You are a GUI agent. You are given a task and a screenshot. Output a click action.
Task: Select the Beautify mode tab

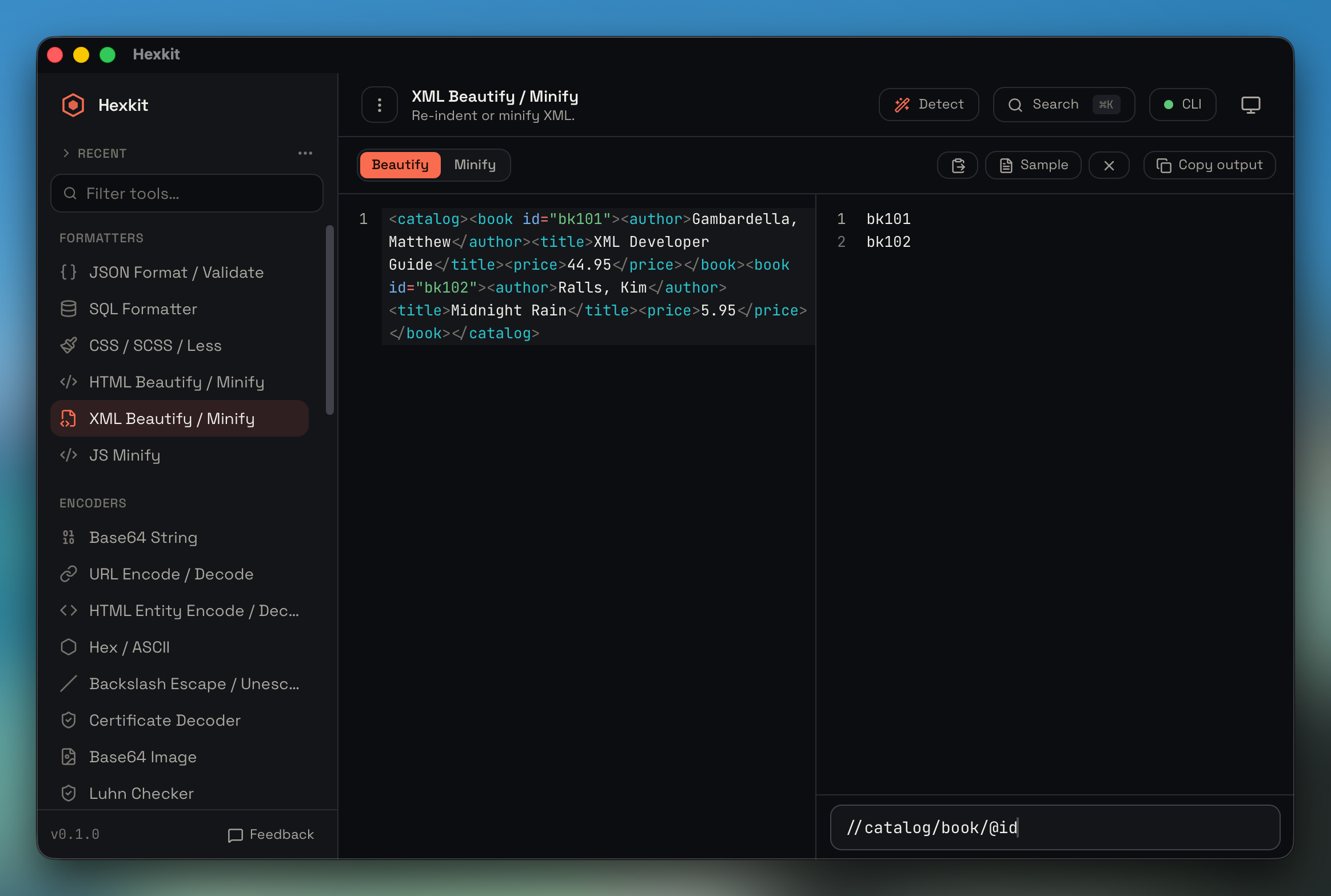coord(400,165)
